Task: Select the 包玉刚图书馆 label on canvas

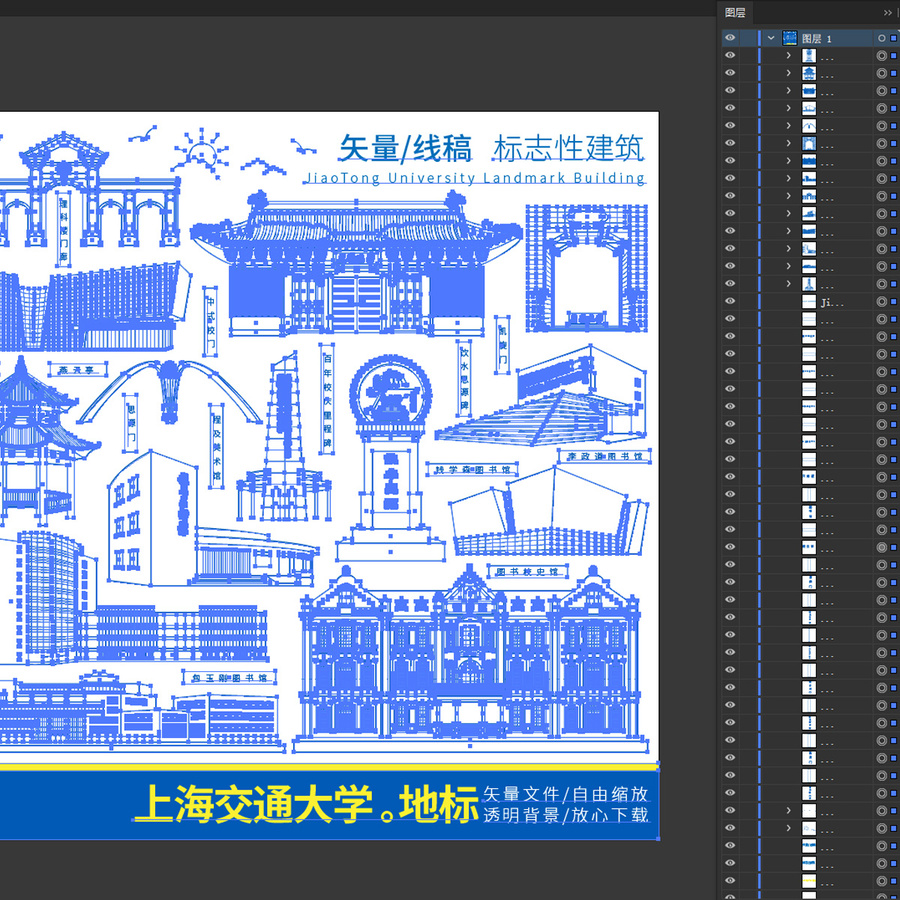Action: 229,677
